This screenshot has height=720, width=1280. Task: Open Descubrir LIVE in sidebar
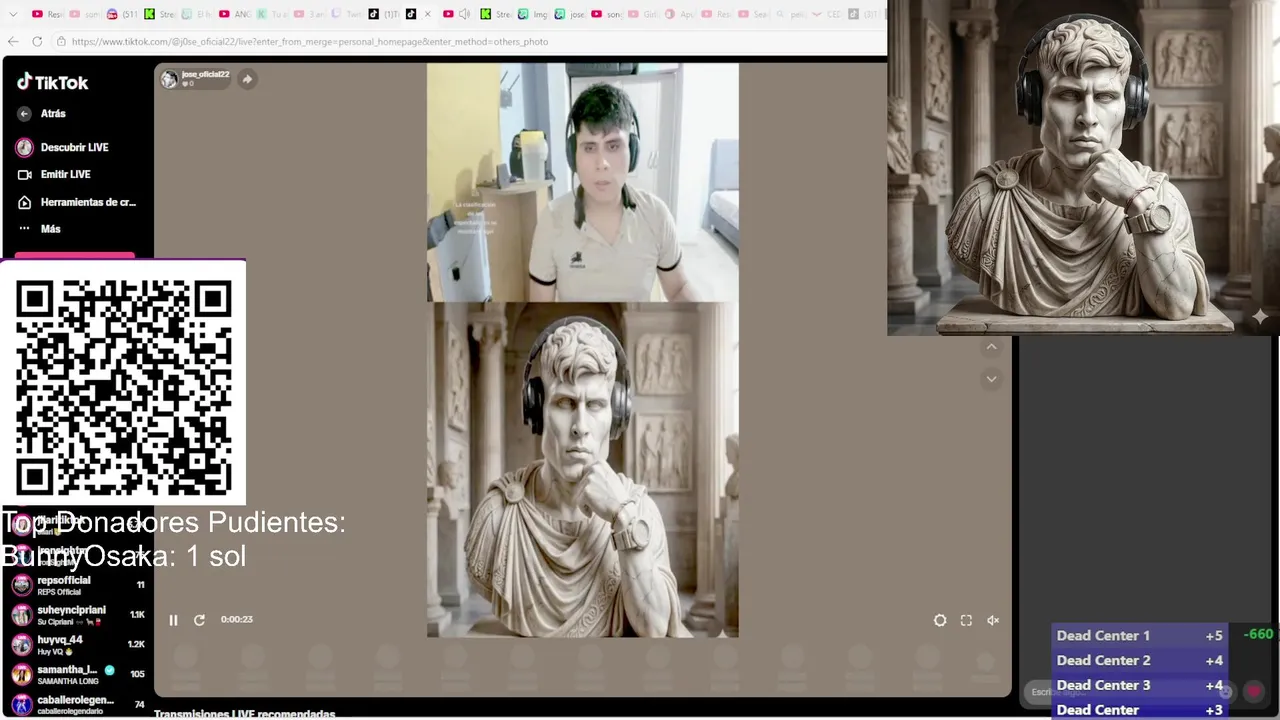point(64,147)
